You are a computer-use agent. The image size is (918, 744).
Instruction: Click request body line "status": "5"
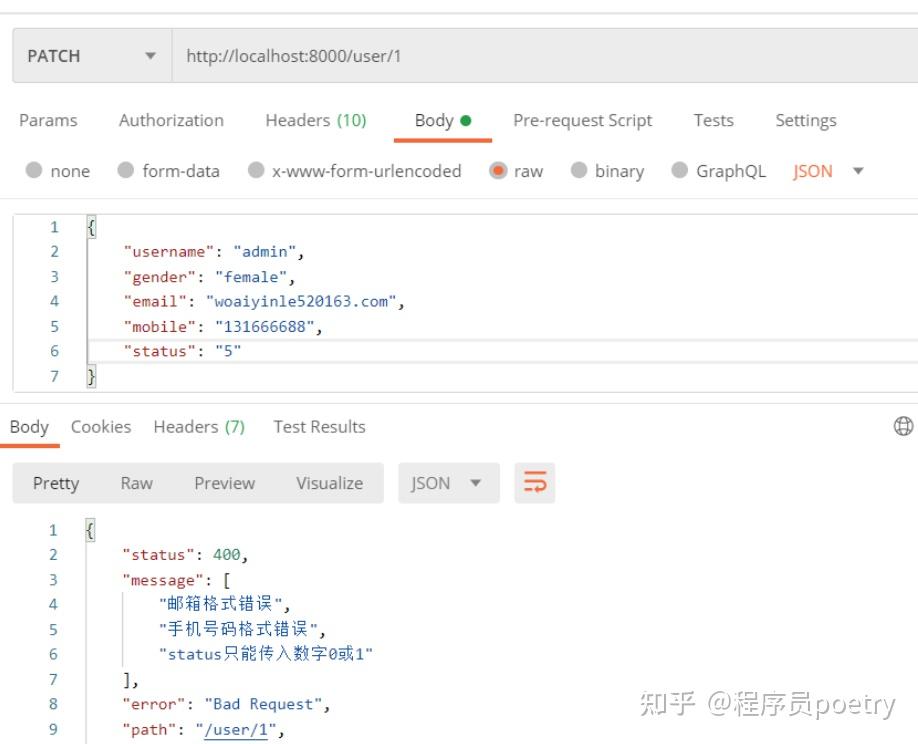[x=182, y=351]
